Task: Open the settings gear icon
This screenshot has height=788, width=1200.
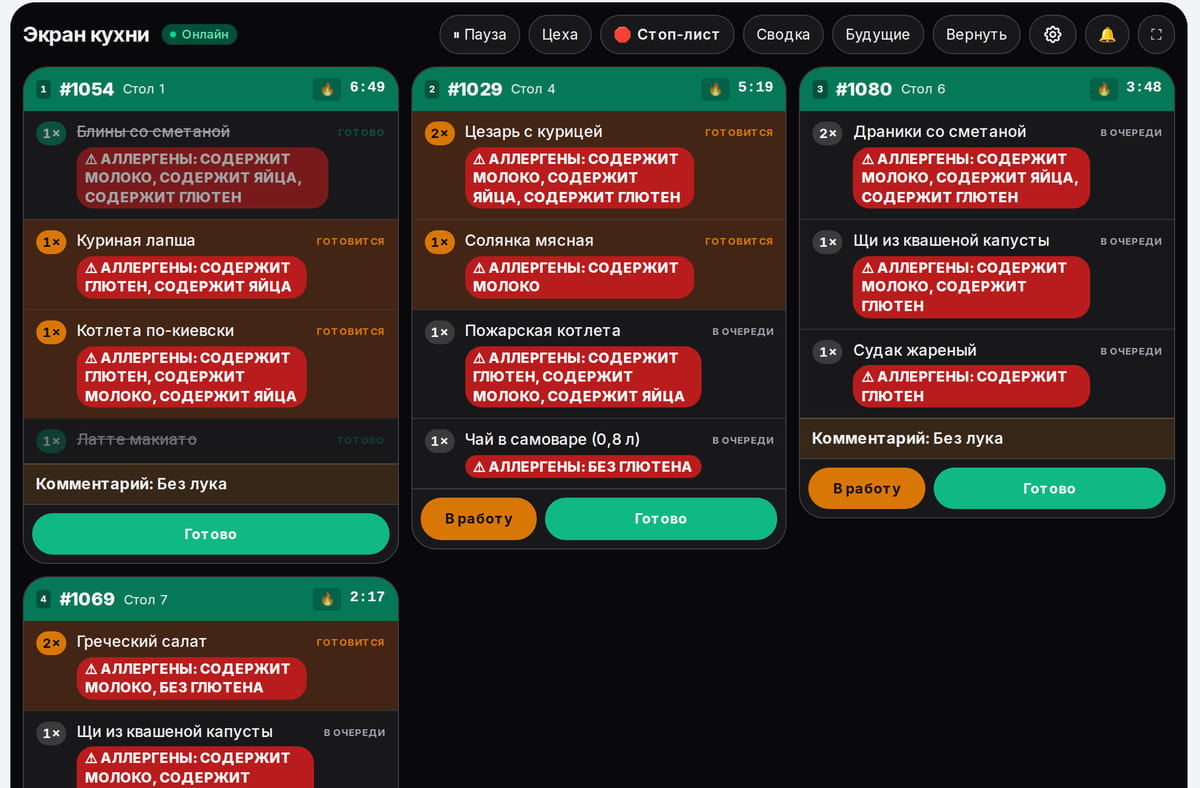Action: [x=1052, y=34]
